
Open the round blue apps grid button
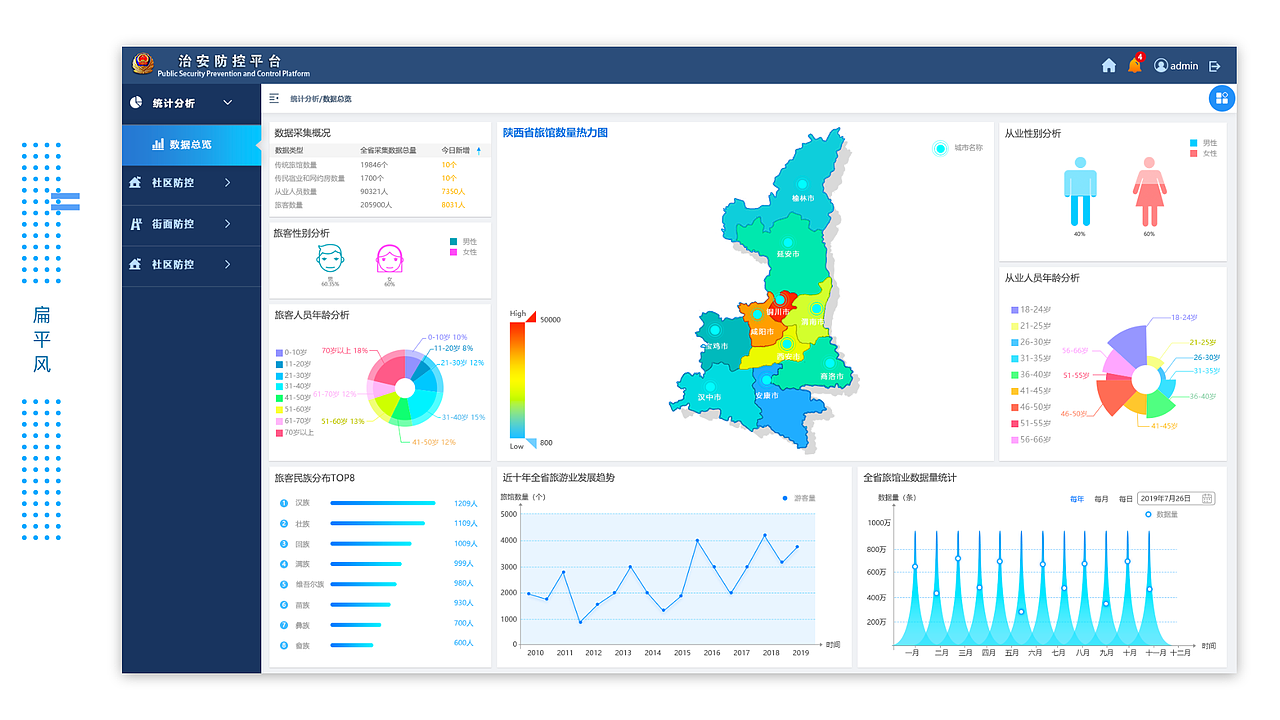1221,98
